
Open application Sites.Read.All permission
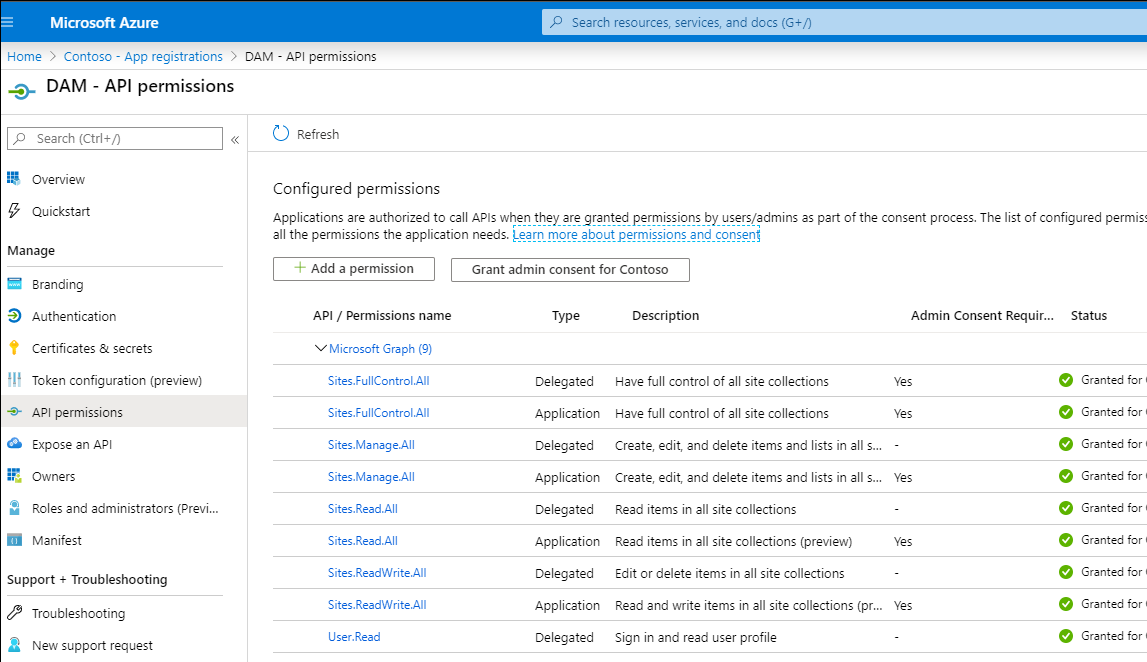(363, 541)
